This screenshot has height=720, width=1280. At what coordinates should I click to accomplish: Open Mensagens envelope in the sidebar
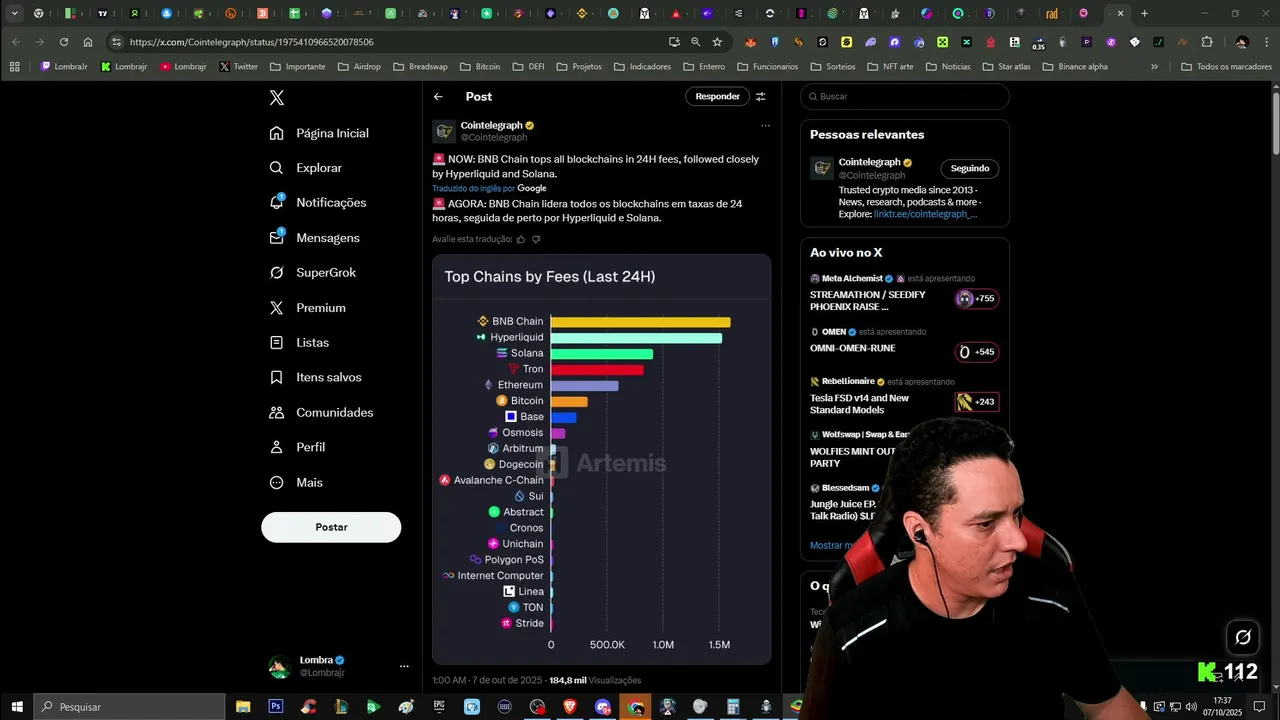click(314, 238)
